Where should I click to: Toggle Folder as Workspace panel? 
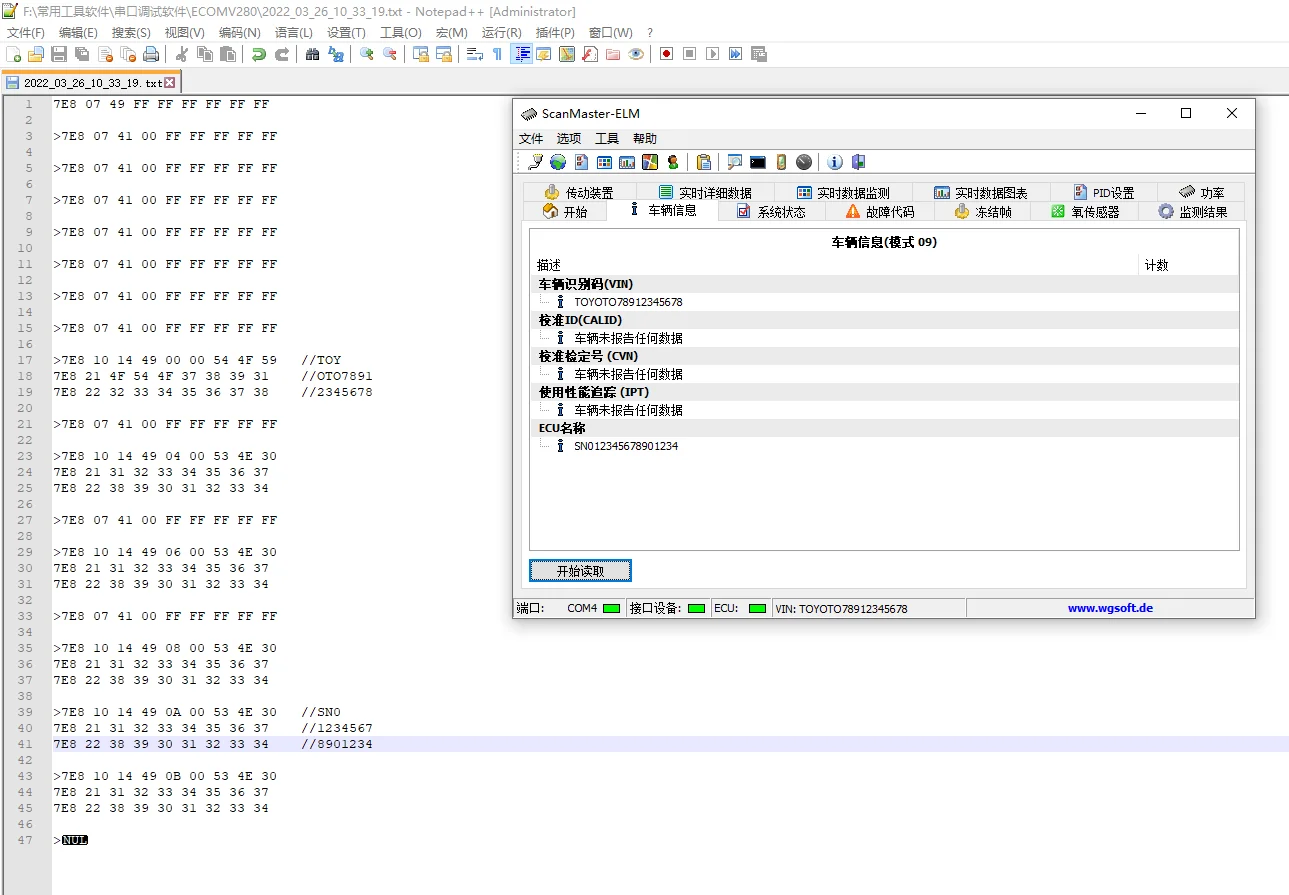click(612, 54)
